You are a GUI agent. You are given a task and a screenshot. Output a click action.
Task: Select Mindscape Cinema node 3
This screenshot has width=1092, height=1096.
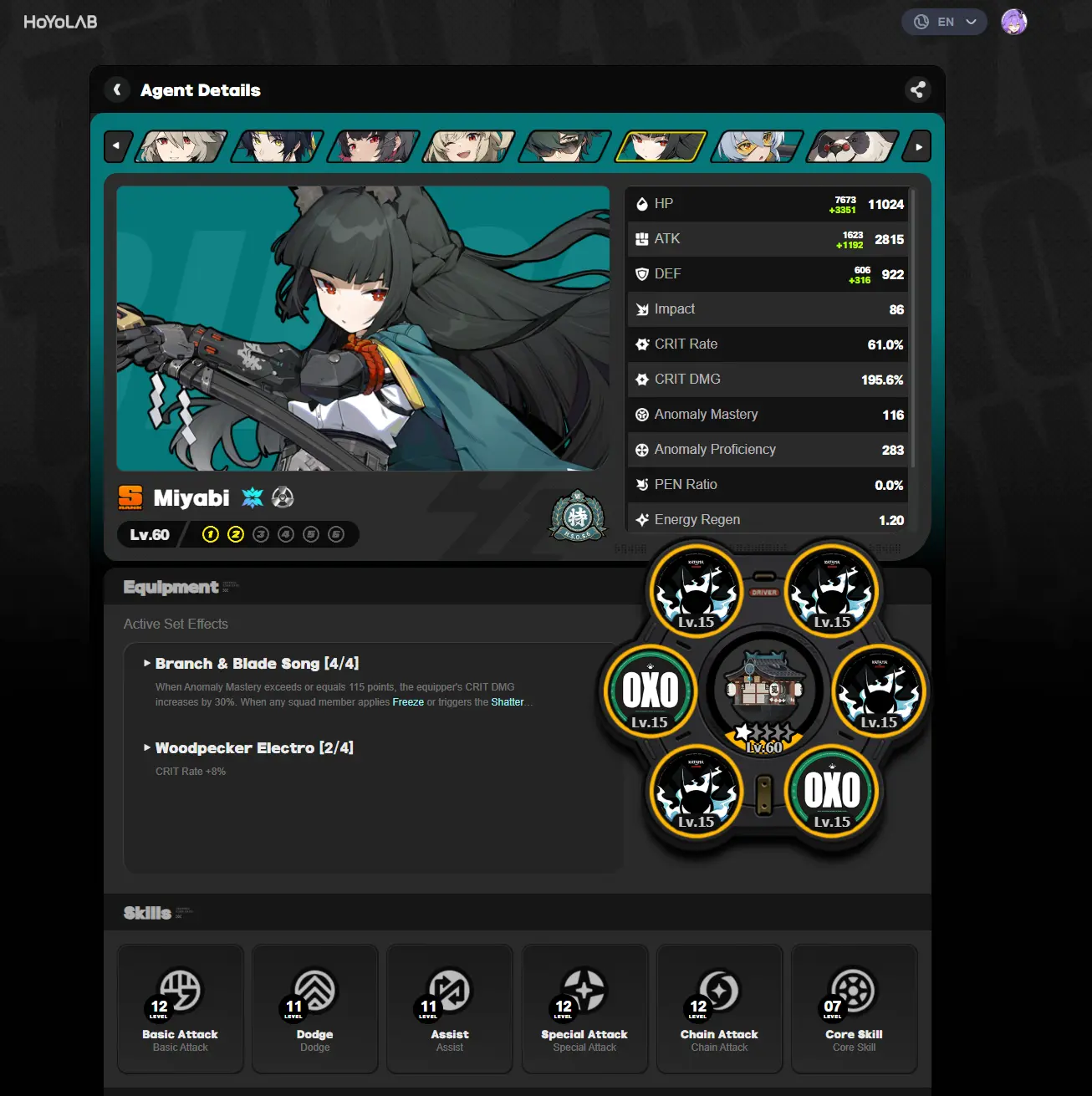click(261, 534)
